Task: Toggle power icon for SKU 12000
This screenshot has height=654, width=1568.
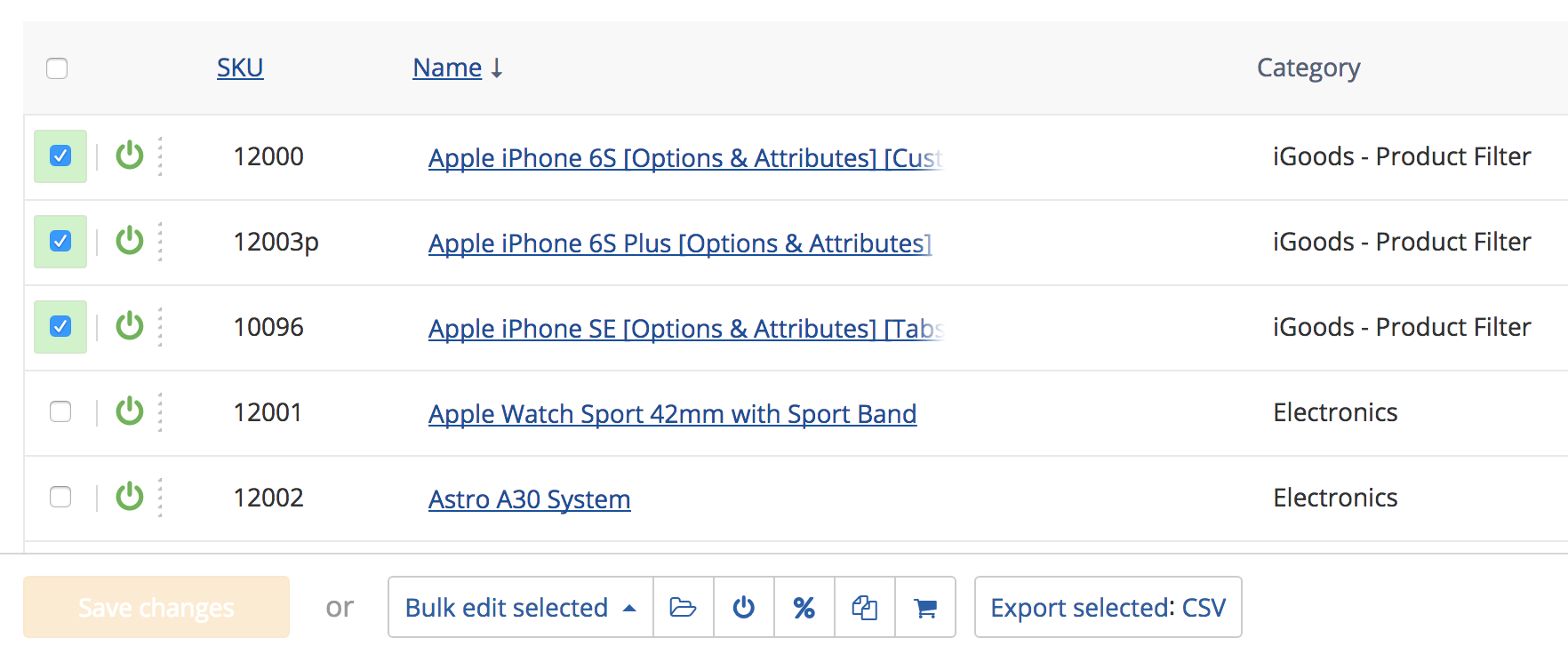Action: [x=130, y=156]
